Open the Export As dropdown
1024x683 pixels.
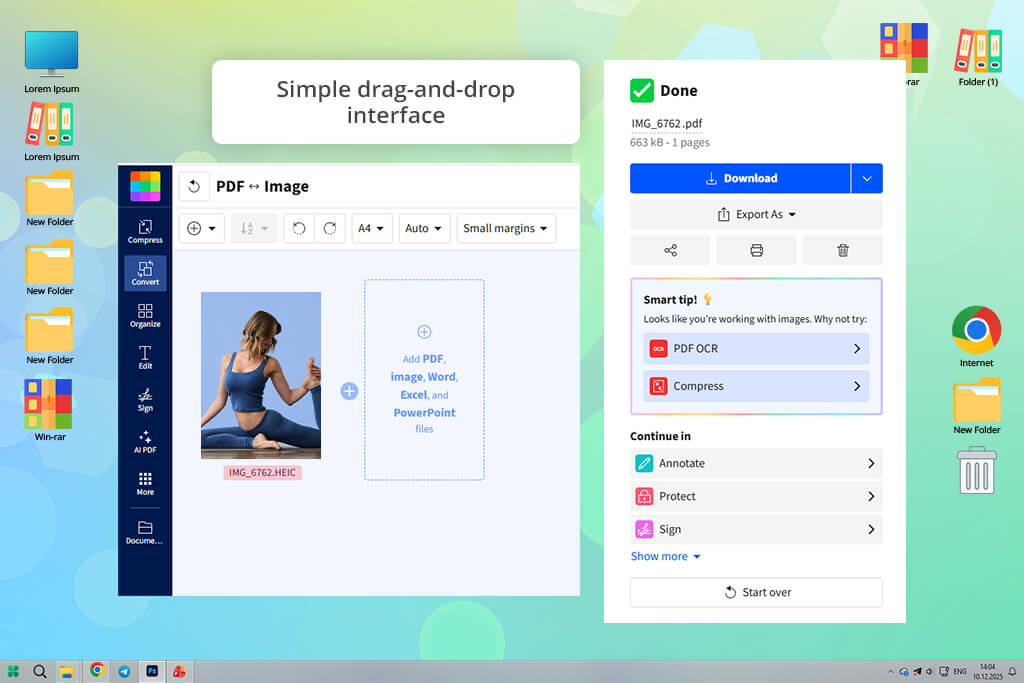coord(756,214)
